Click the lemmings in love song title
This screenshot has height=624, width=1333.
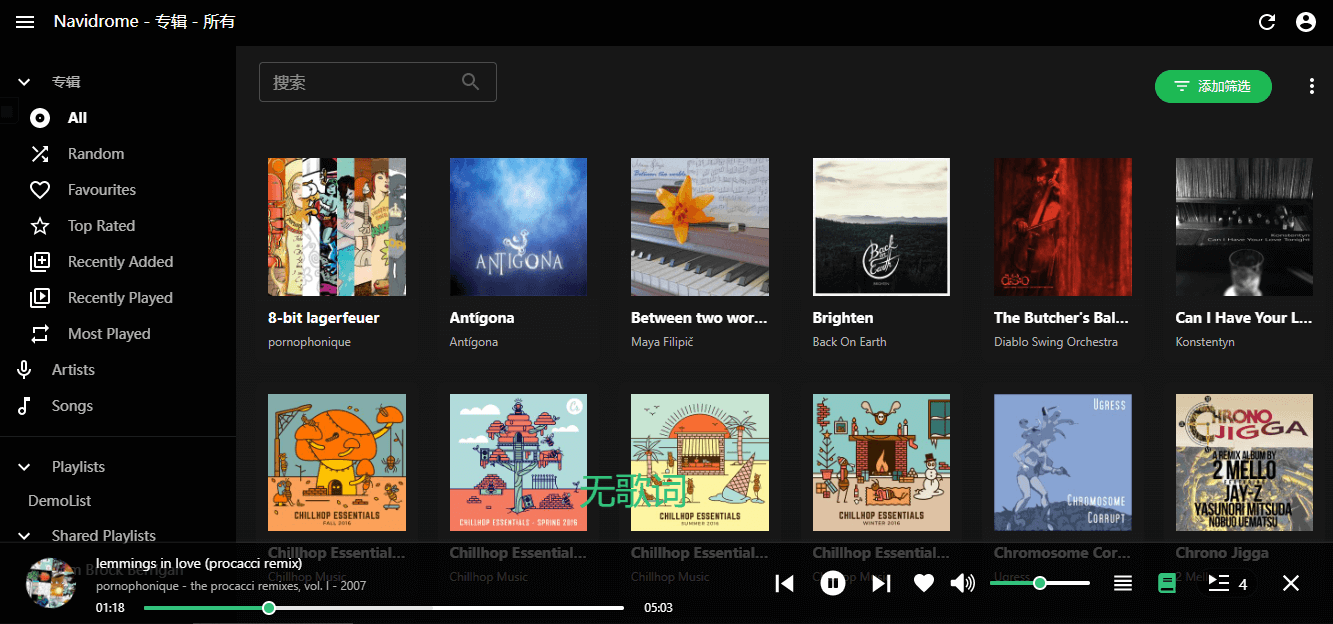tap(199, 564)
